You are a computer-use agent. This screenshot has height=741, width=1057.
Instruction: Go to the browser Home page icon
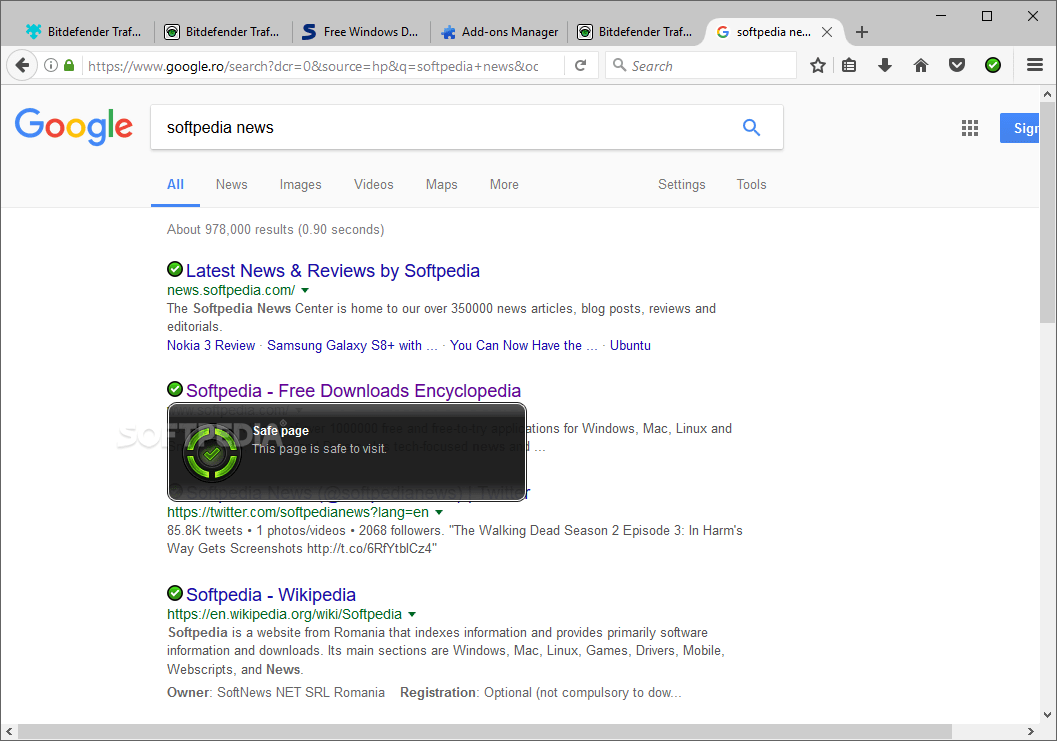(x=920, y=65)
